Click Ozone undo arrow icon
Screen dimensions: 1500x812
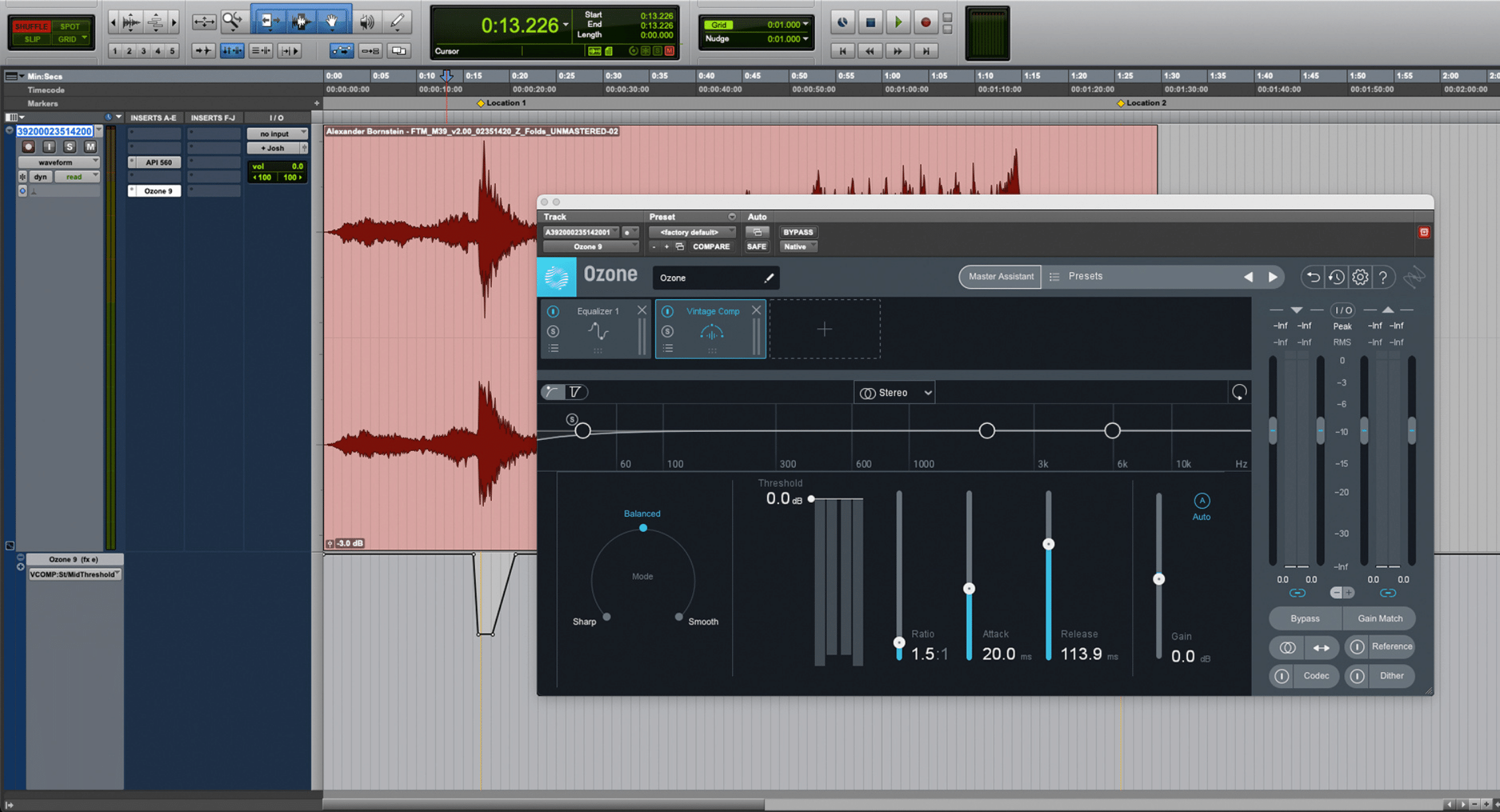coord(1313,277)
